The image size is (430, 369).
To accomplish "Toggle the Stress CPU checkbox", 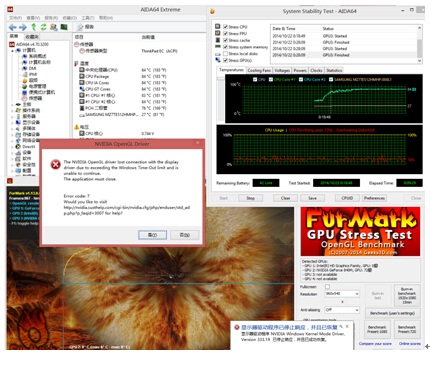I will click(x=226, y=27).
